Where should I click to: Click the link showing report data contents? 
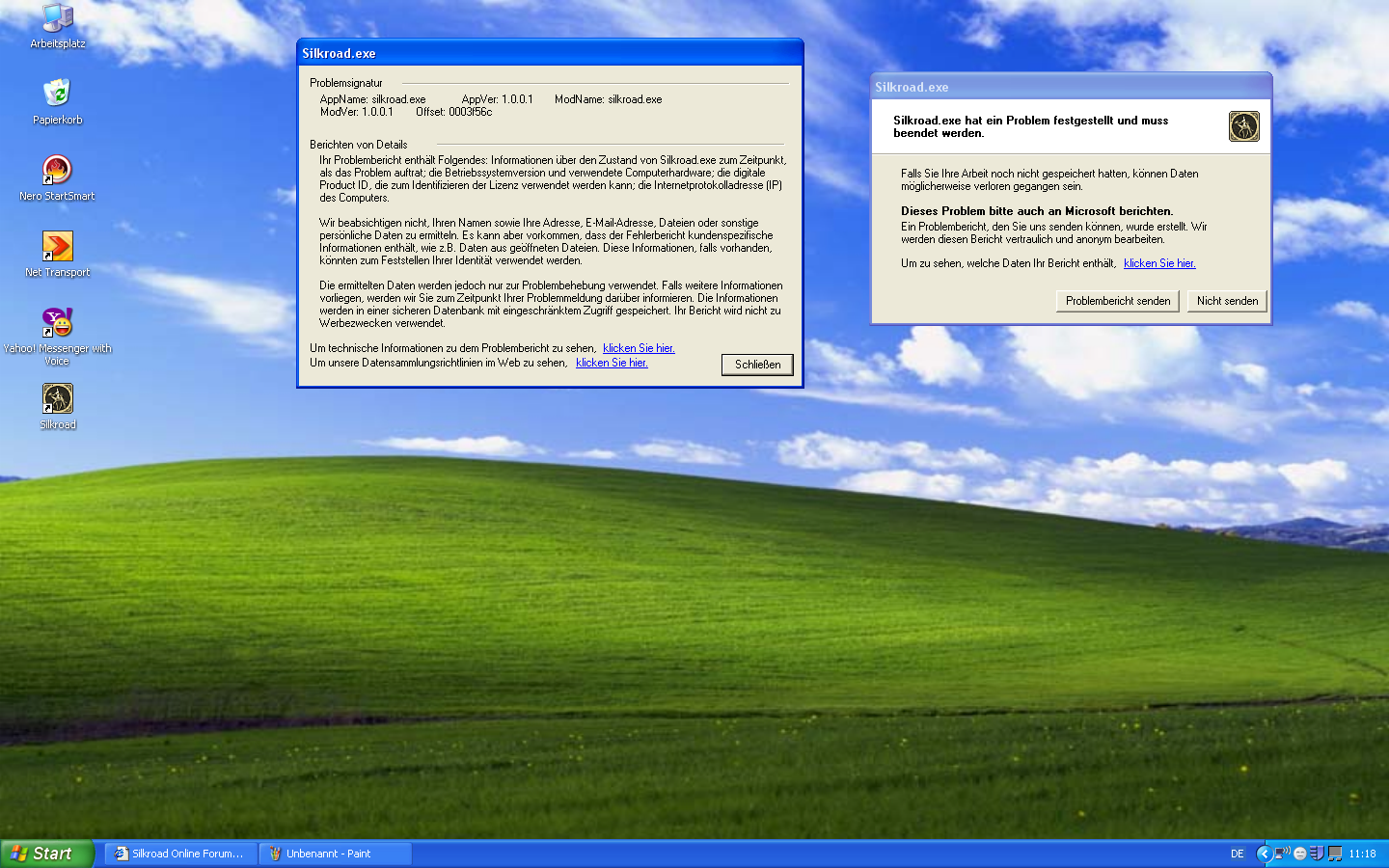click(x=1158, y=263)
